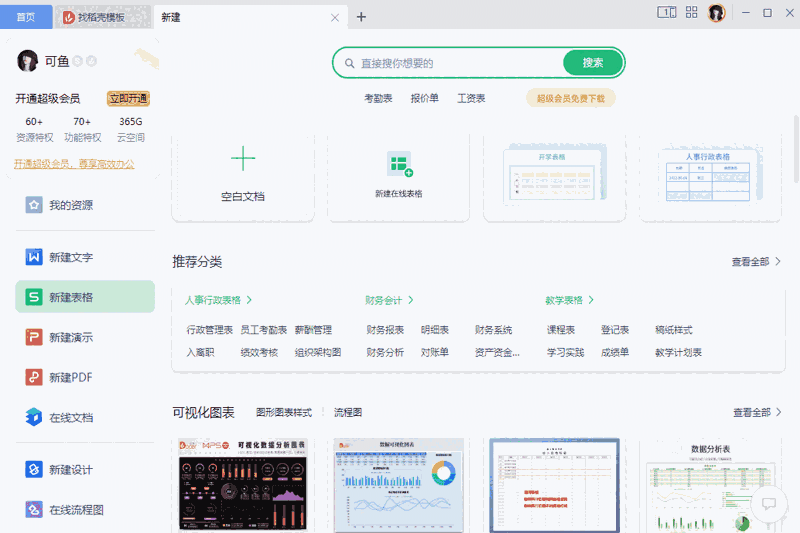Click the 新建文字 W icon

point(34,257)
